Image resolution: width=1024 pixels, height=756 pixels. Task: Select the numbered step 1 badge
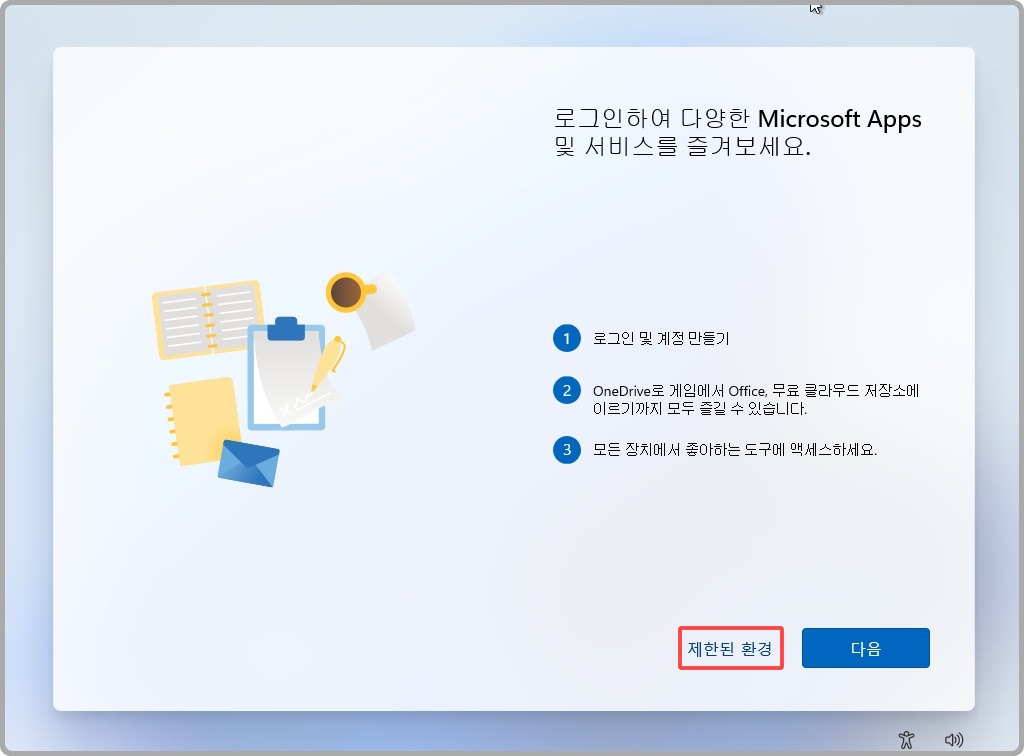click(567, 339)
